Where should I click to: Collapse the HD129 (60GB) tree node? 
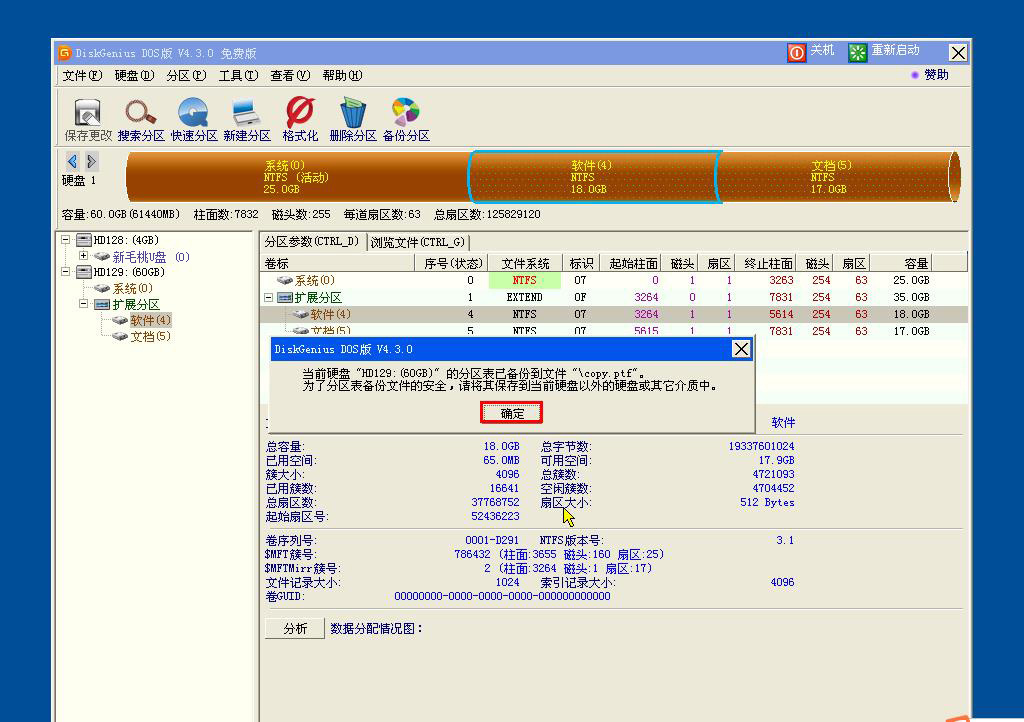click(x=65, y=272)
